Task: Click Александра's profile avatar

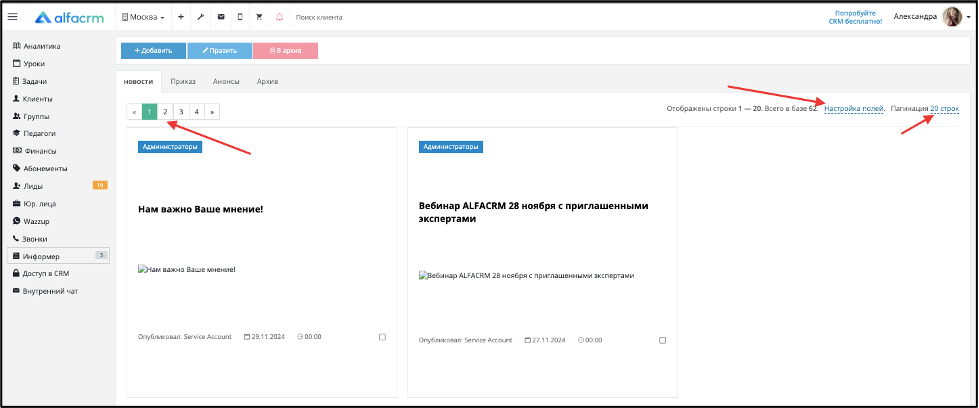Action: (x=952, y=17)
